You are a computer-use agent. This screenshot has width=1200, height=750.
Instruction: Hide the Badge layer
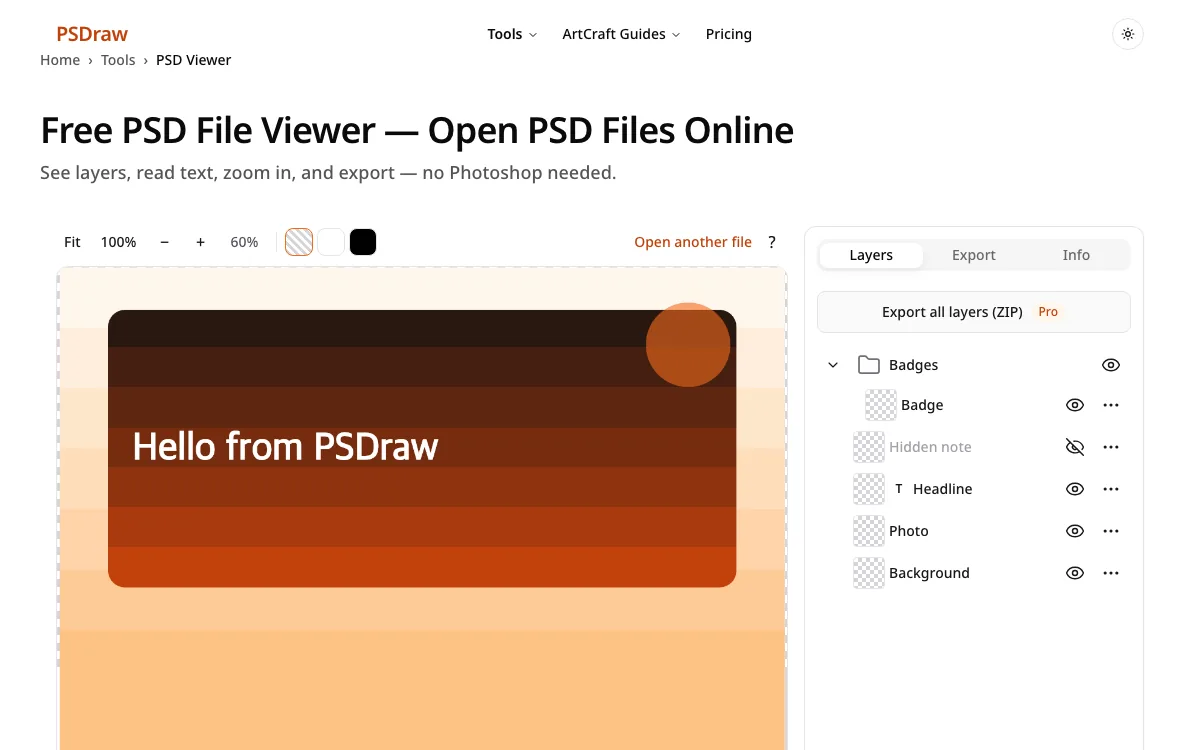pyautogui.click(x=1075, y=405)
